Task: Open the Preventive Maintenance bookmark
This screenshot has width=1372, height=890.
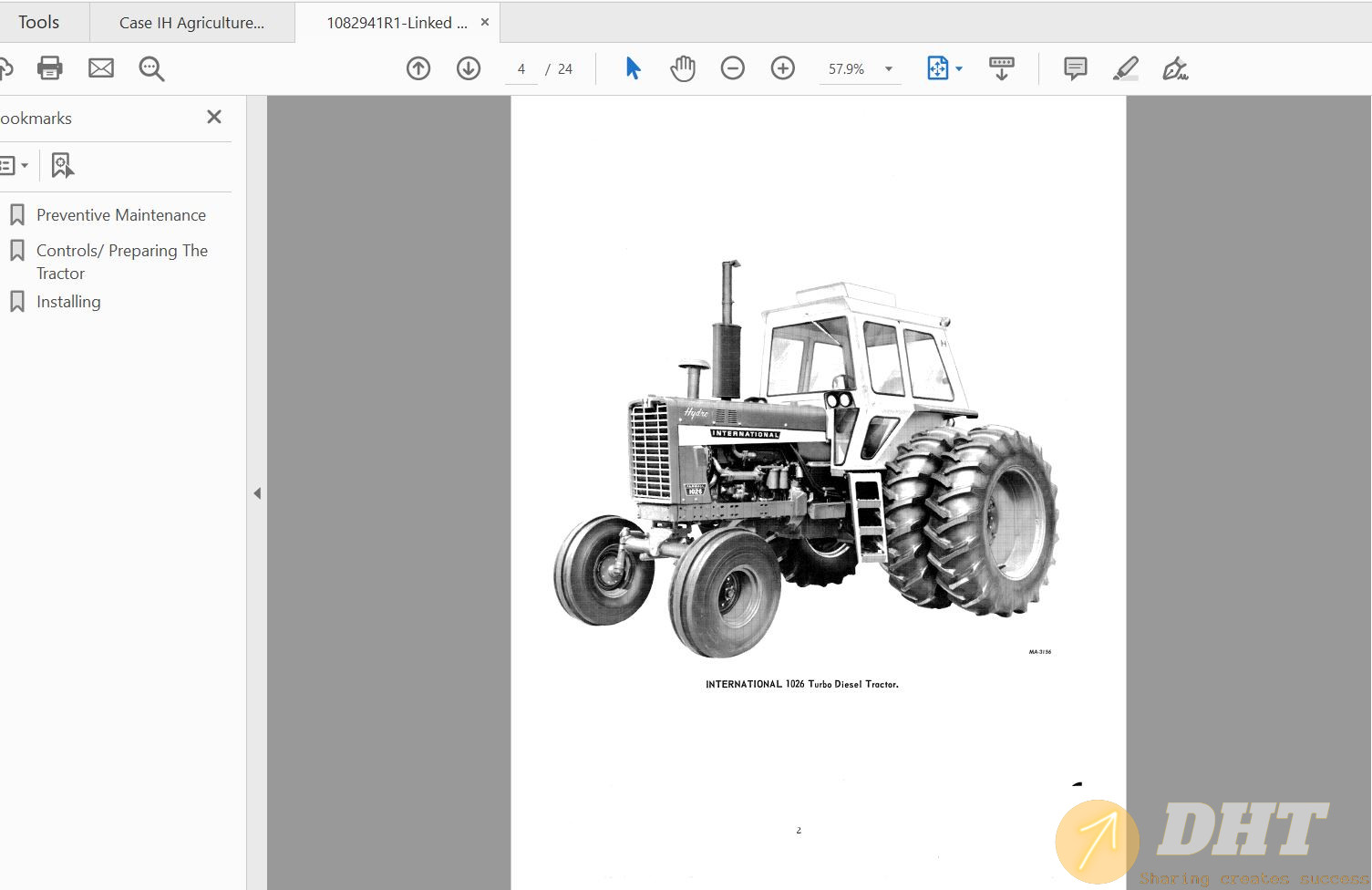Action: (x=121, y=215)
